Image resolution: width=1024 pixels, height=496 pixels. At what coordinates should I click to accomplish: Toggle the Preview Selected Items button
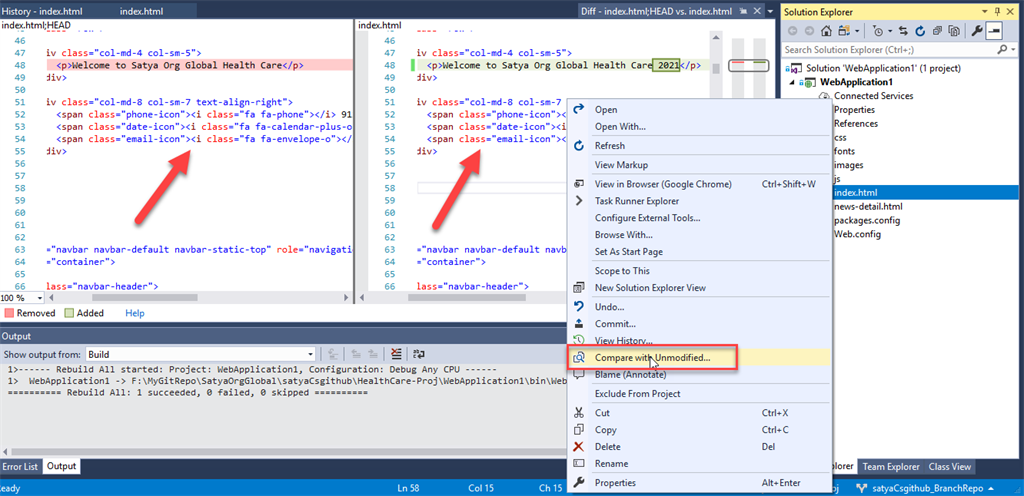click(994, 31)
